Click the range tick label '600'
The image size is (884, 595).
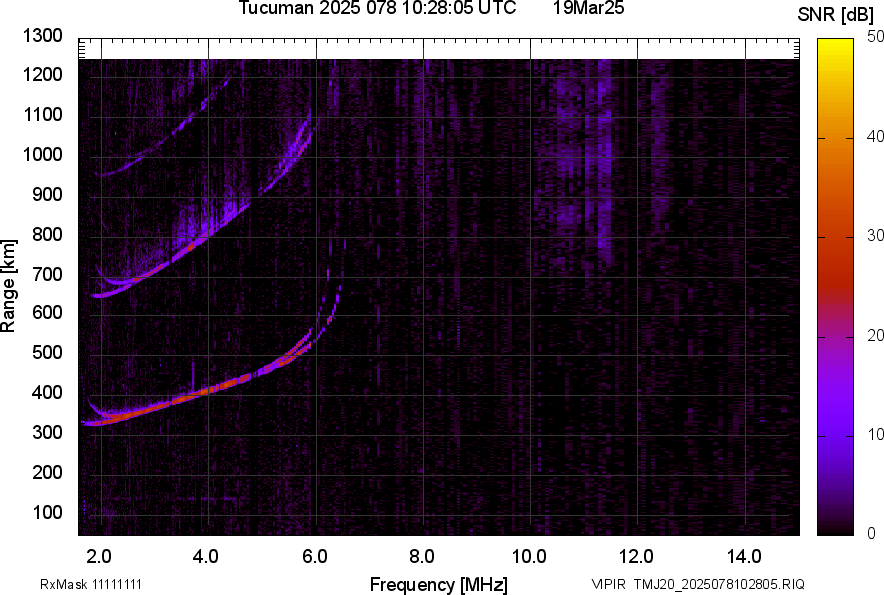coord(47,312)
